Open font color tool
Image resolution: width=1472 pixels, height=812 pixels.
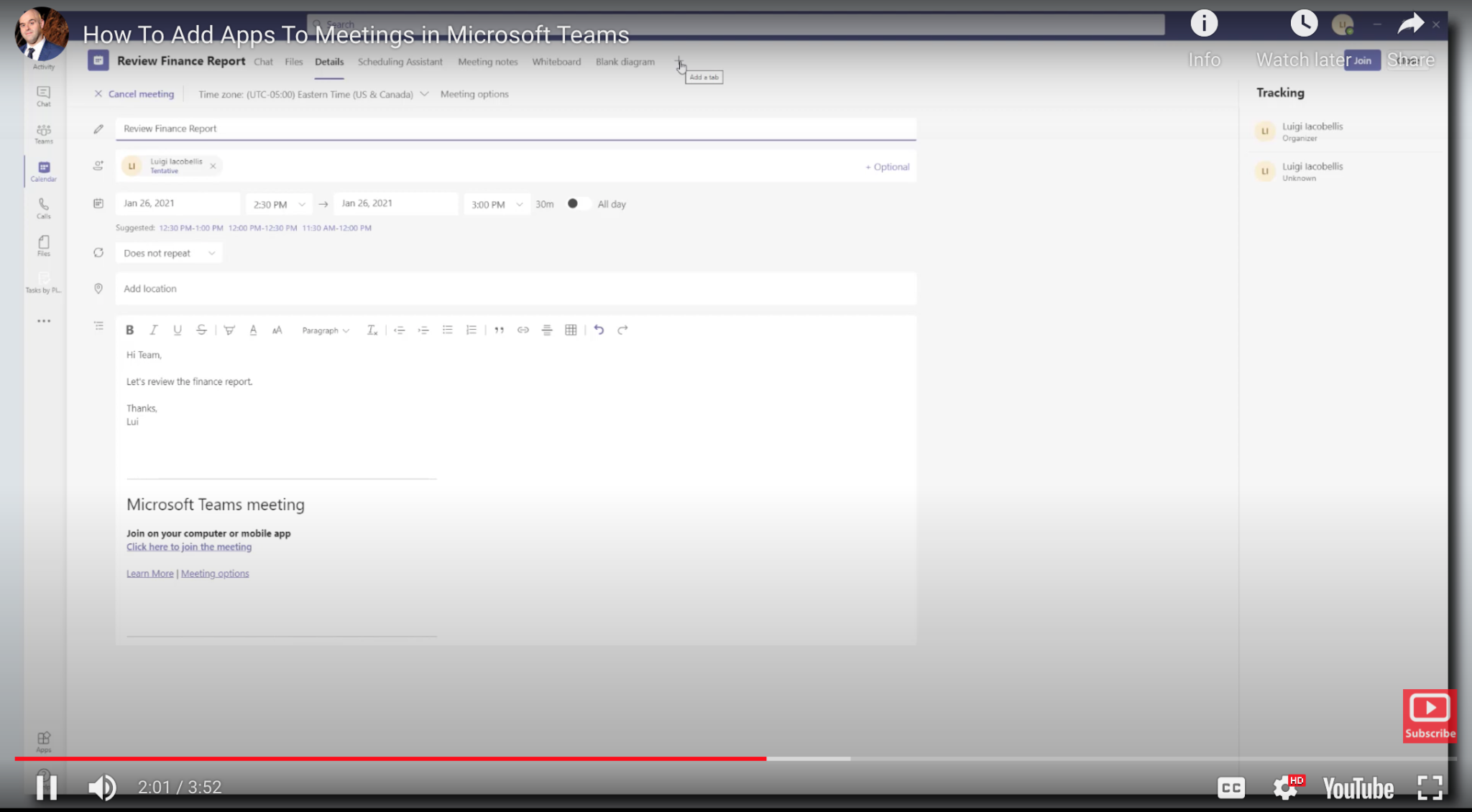coord(253,330)
